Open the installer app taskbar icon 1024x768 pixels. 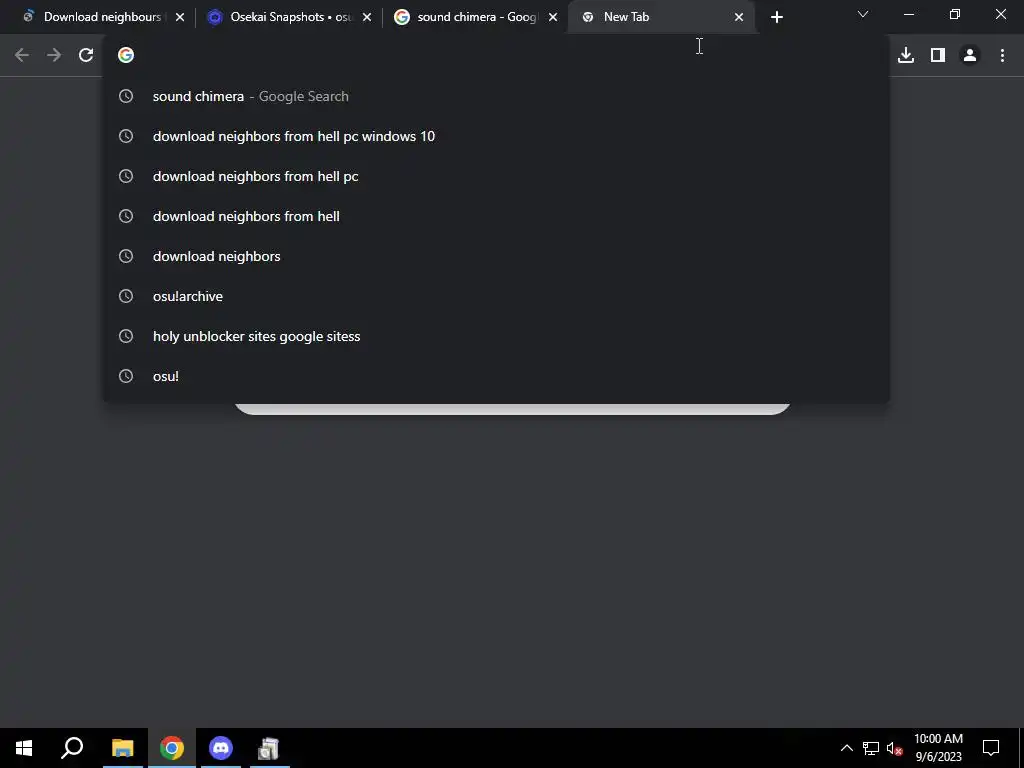[x=269, y=748]
